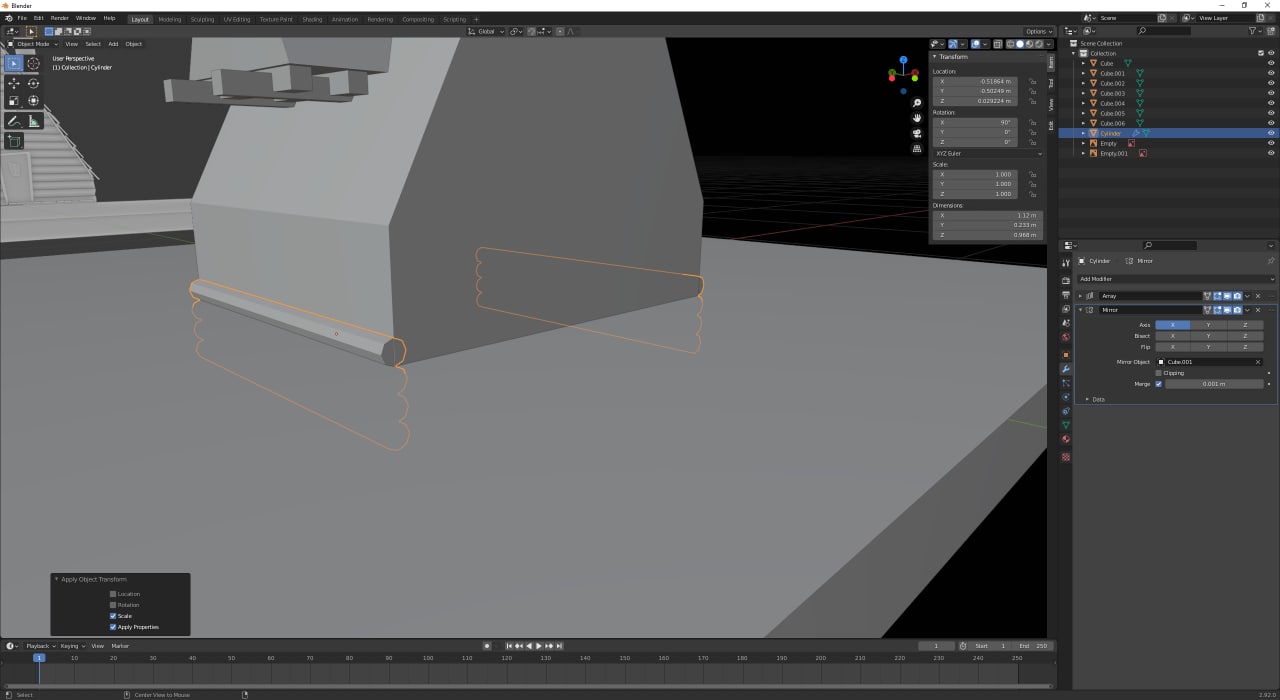The height and width of the screenshot is (700, 1280).
Task: Choose the Move tool
Action: tap(14, 83)
